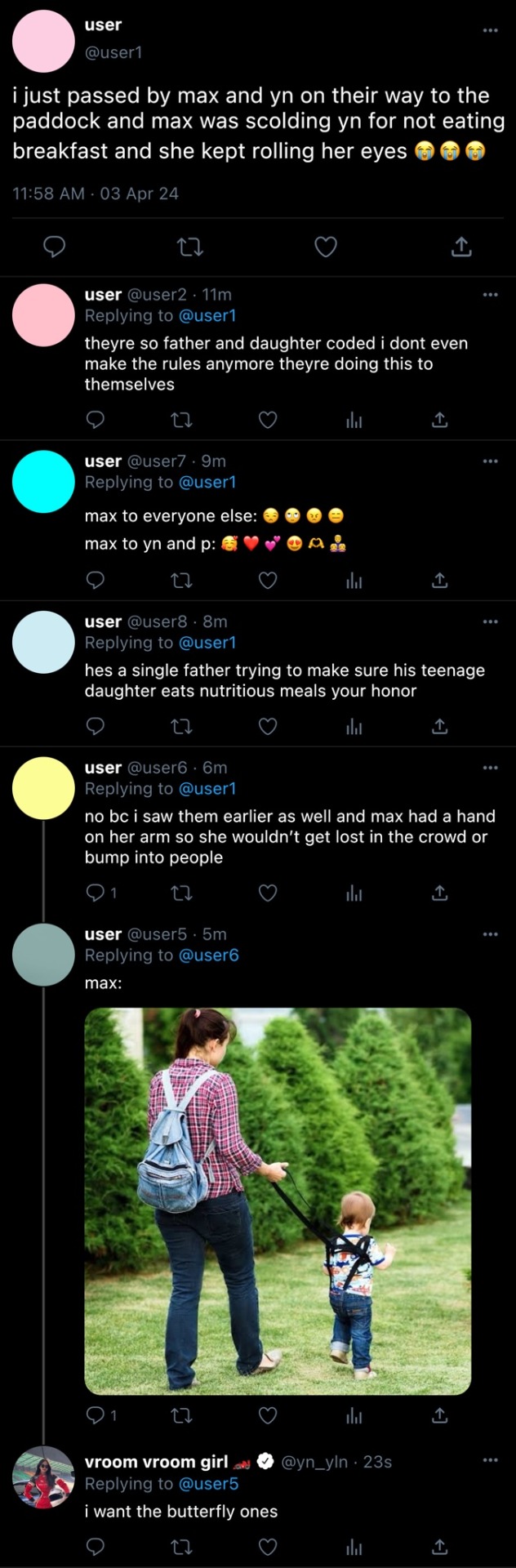The image size is (516, 1568).
Task: Share the main user1 tweet
Action: point(461,247)
